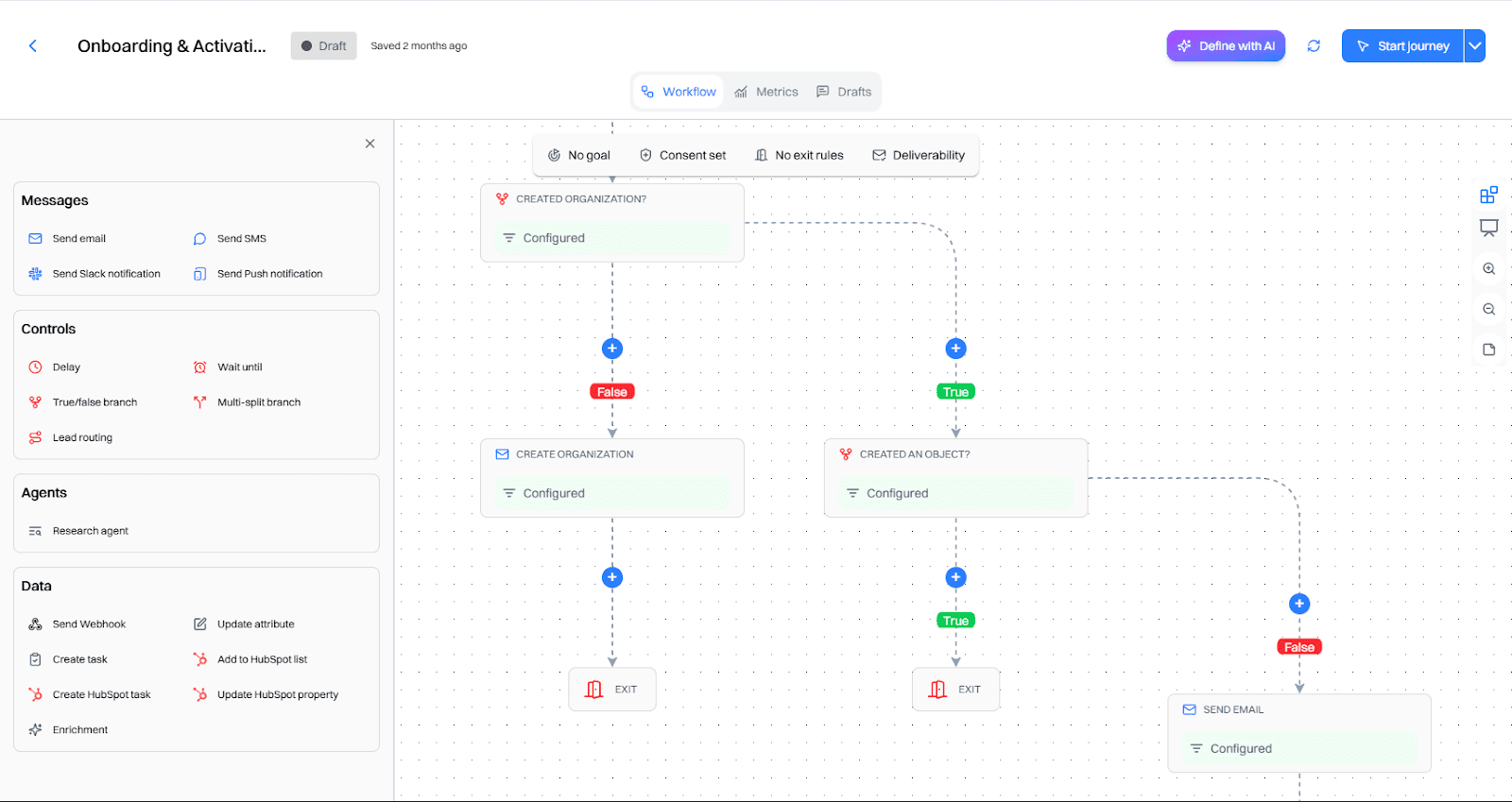Switch to the Metrics tab
Image resolution: width=1512 pixels, height=802 pixels.
click(766, 92)
